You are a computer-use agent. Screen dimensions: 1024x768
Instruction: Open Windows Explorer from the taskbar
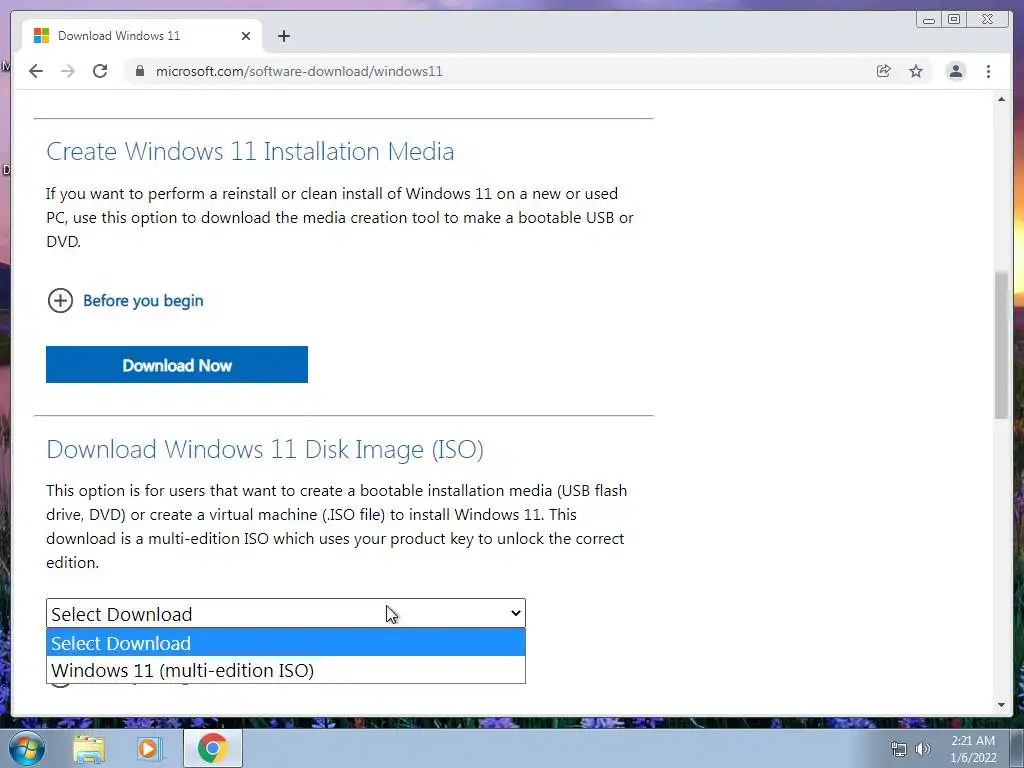click(x=89, y=748)
